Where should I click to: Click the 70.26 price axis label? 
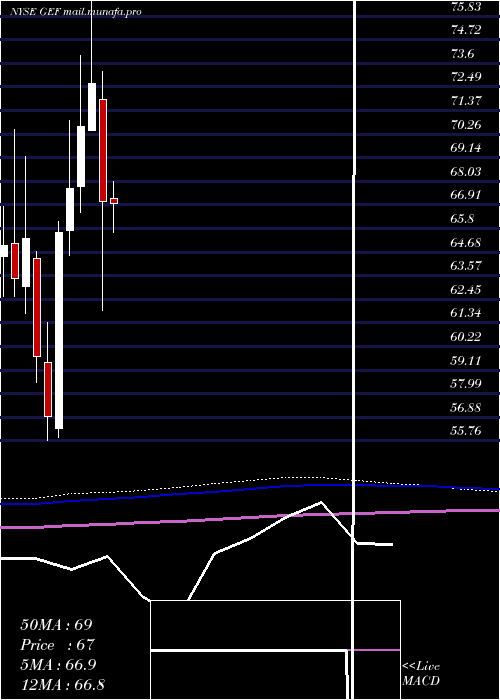coord(466,124)
